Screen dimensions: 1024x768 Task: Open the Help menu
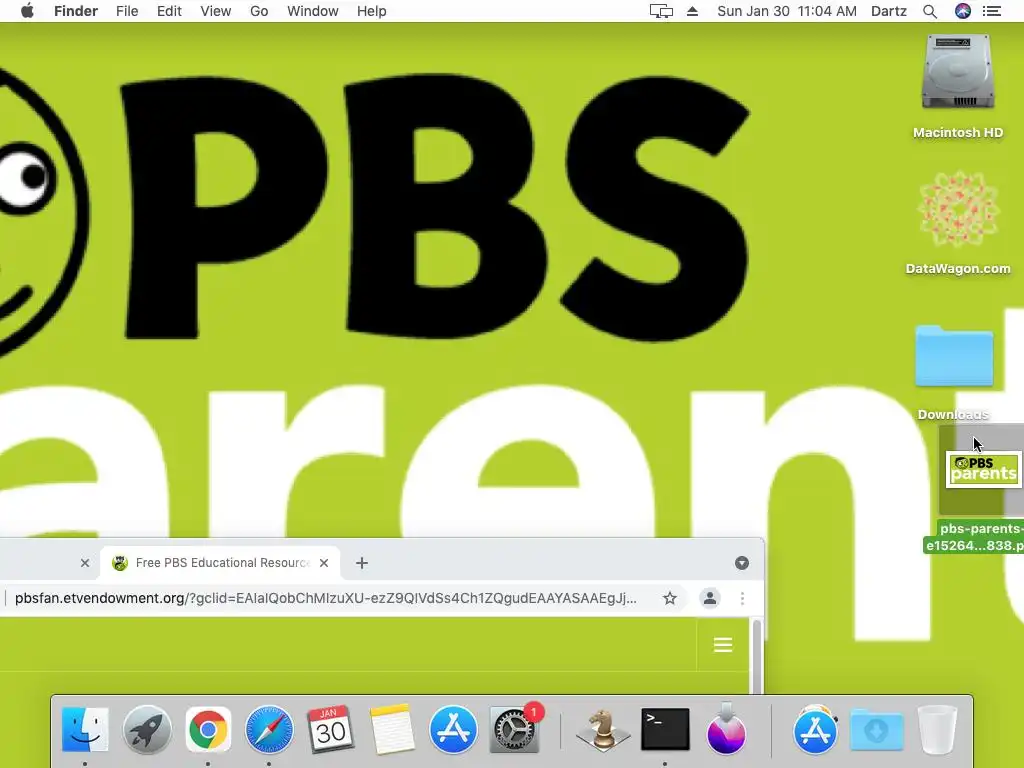(372, 11)
